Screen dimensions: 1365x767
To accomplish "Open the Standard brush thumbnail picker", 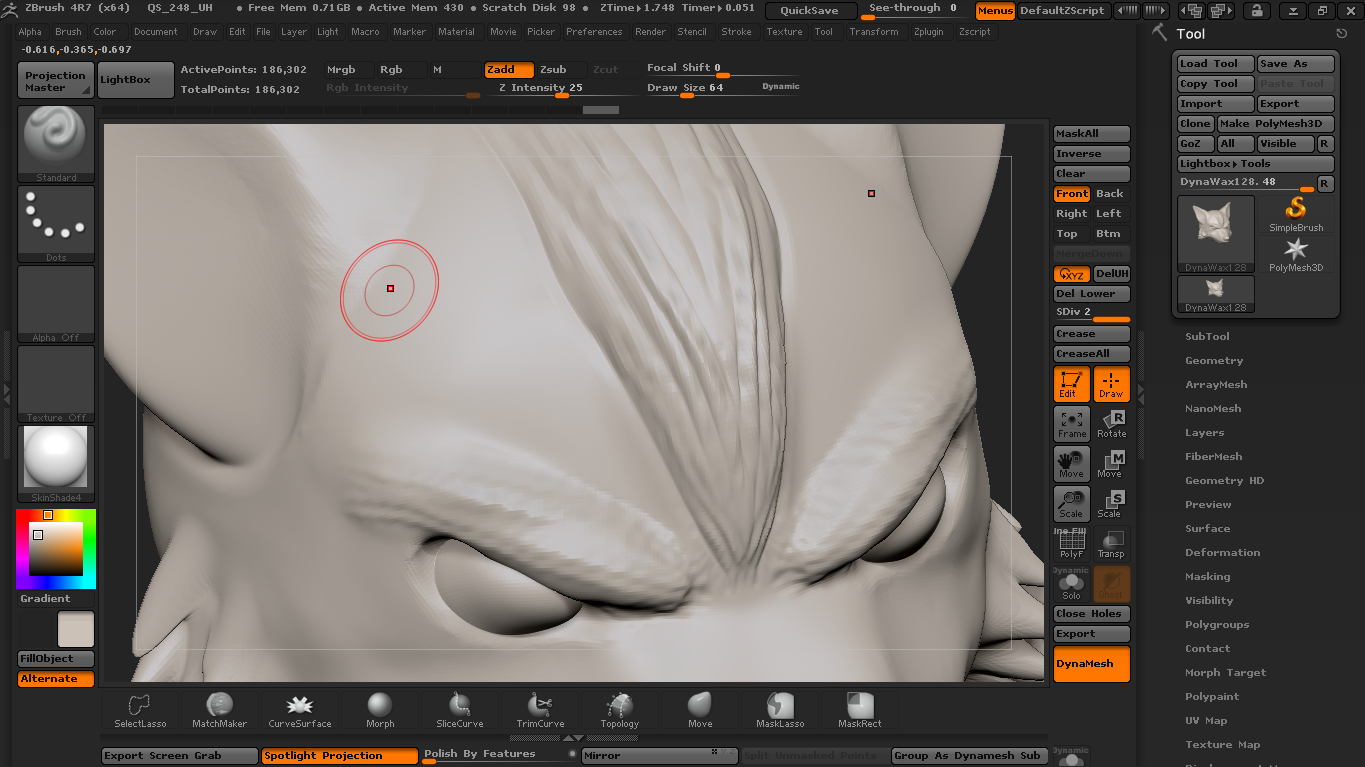I will tap(56, 144).
